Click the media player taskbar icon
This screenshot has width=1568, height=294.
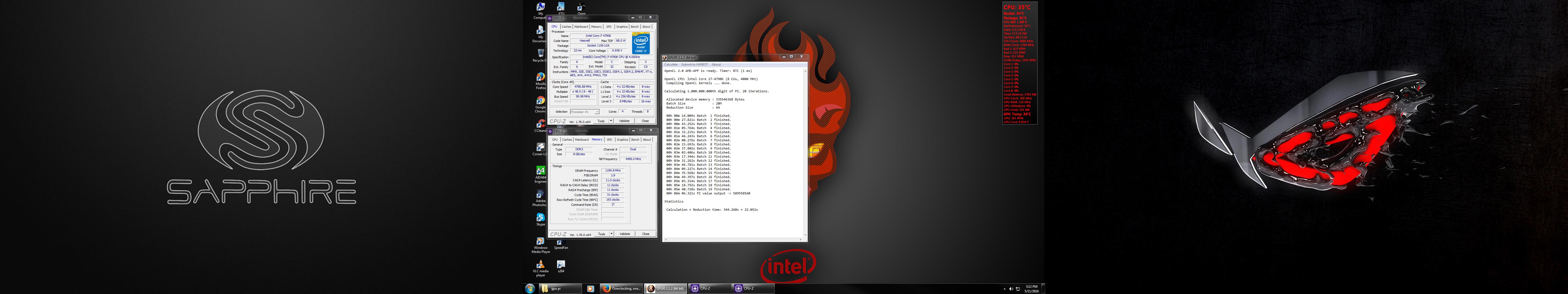[x=590, y=289]
